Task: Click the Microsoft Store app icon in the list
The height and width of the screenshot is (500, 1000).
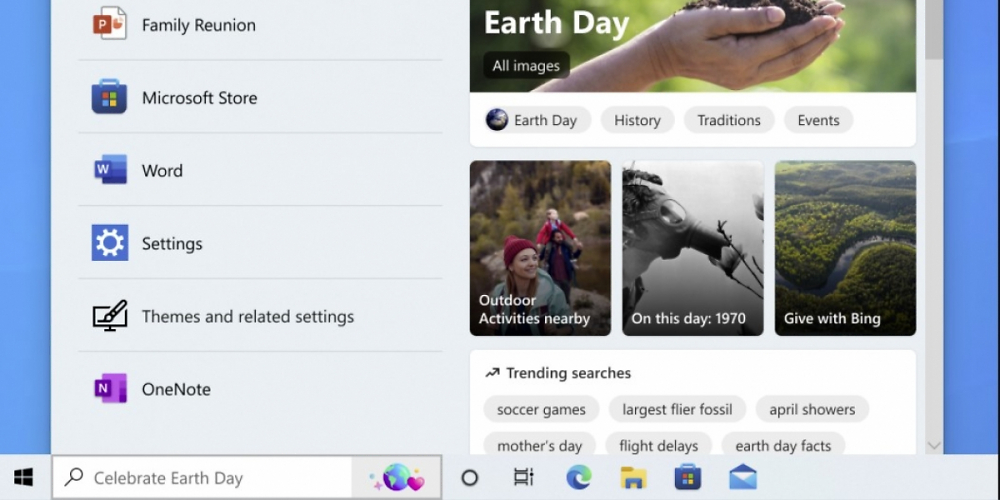Action: pyautogui.click(x=109, y=97)
